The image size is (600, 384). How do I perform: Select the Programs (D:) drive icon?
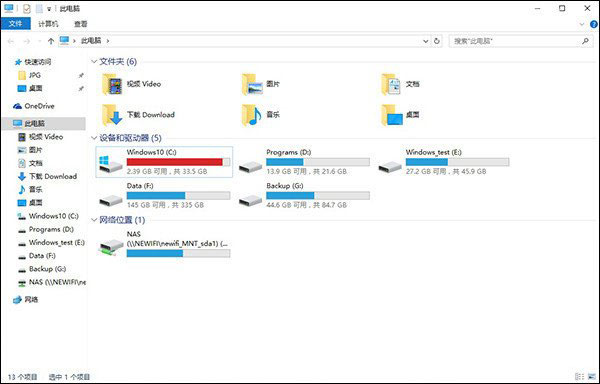click(x=250, y=167)
